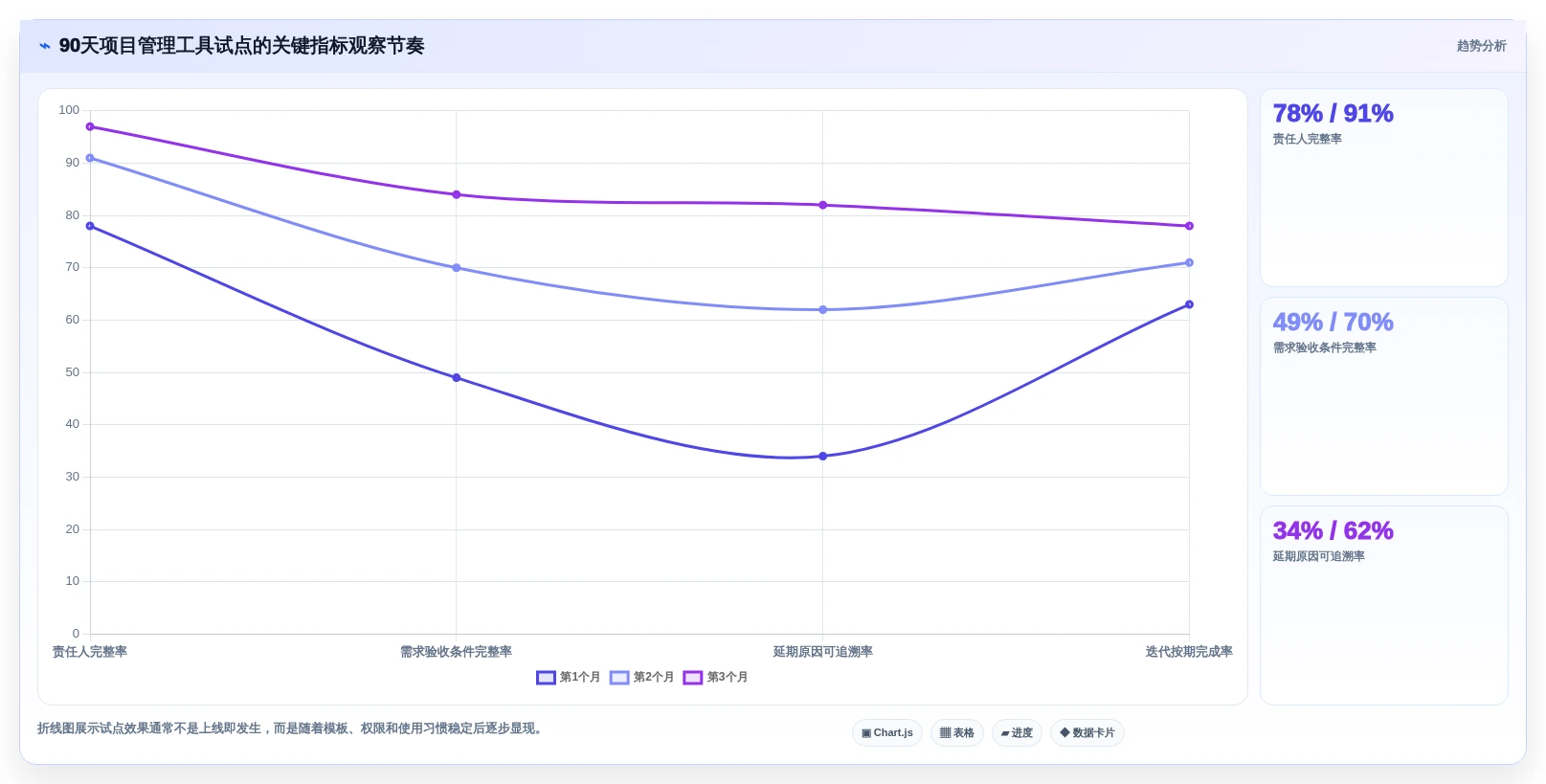Click the 责任人完整率 x-axis label
Image resolution: width=1546 pixels, height=784 pixels.
pos(90,652)
